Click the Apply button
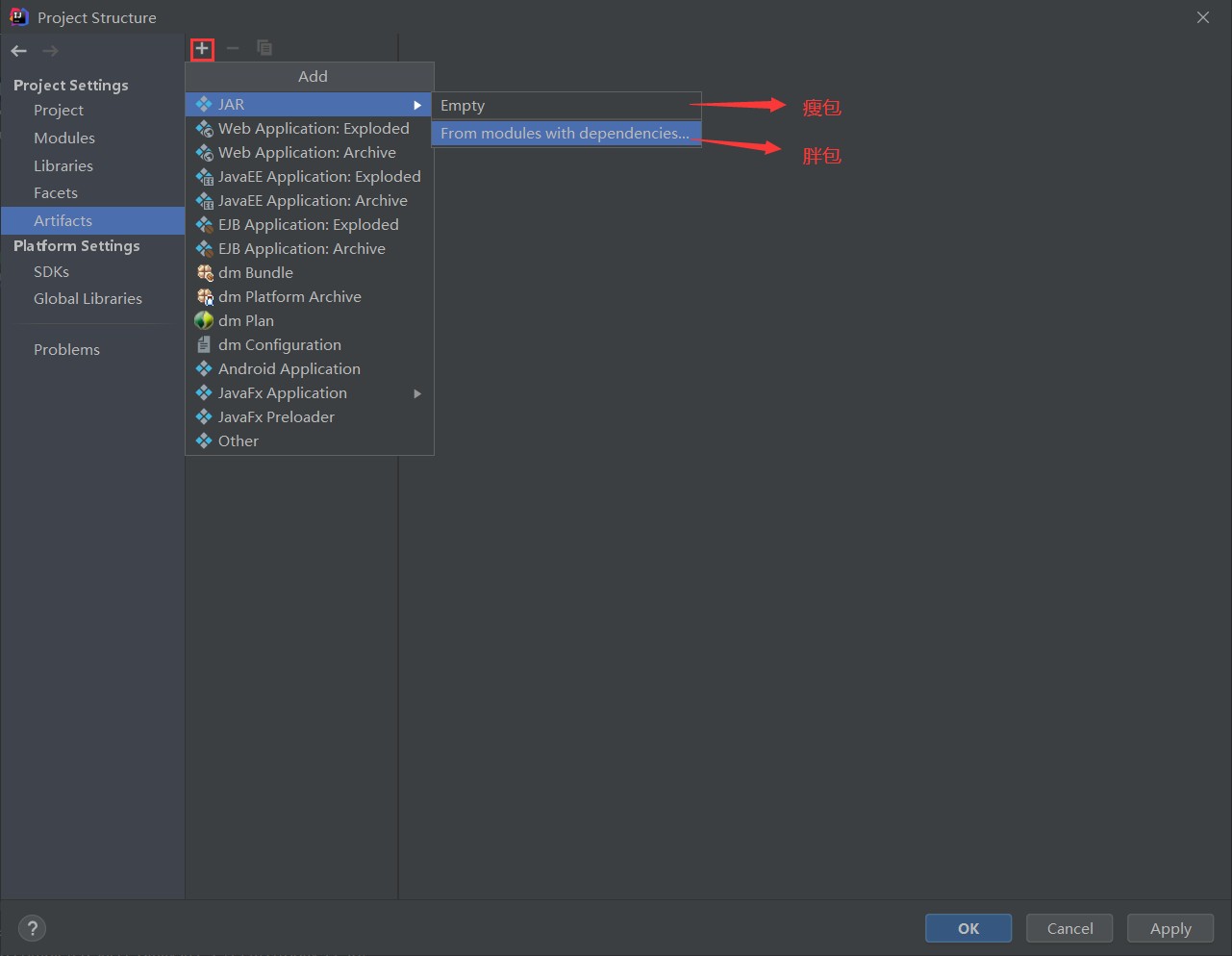1232x956 pixels. (x=1170, y=928)
